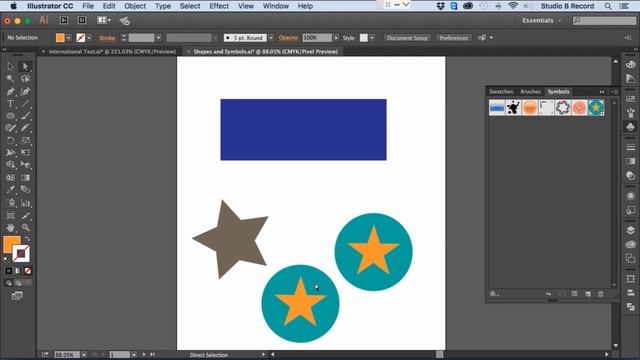The width and height of the screenshot is (640, 360).
Task: Open the fill color dropdown in control bar
Action: (68, 38)
